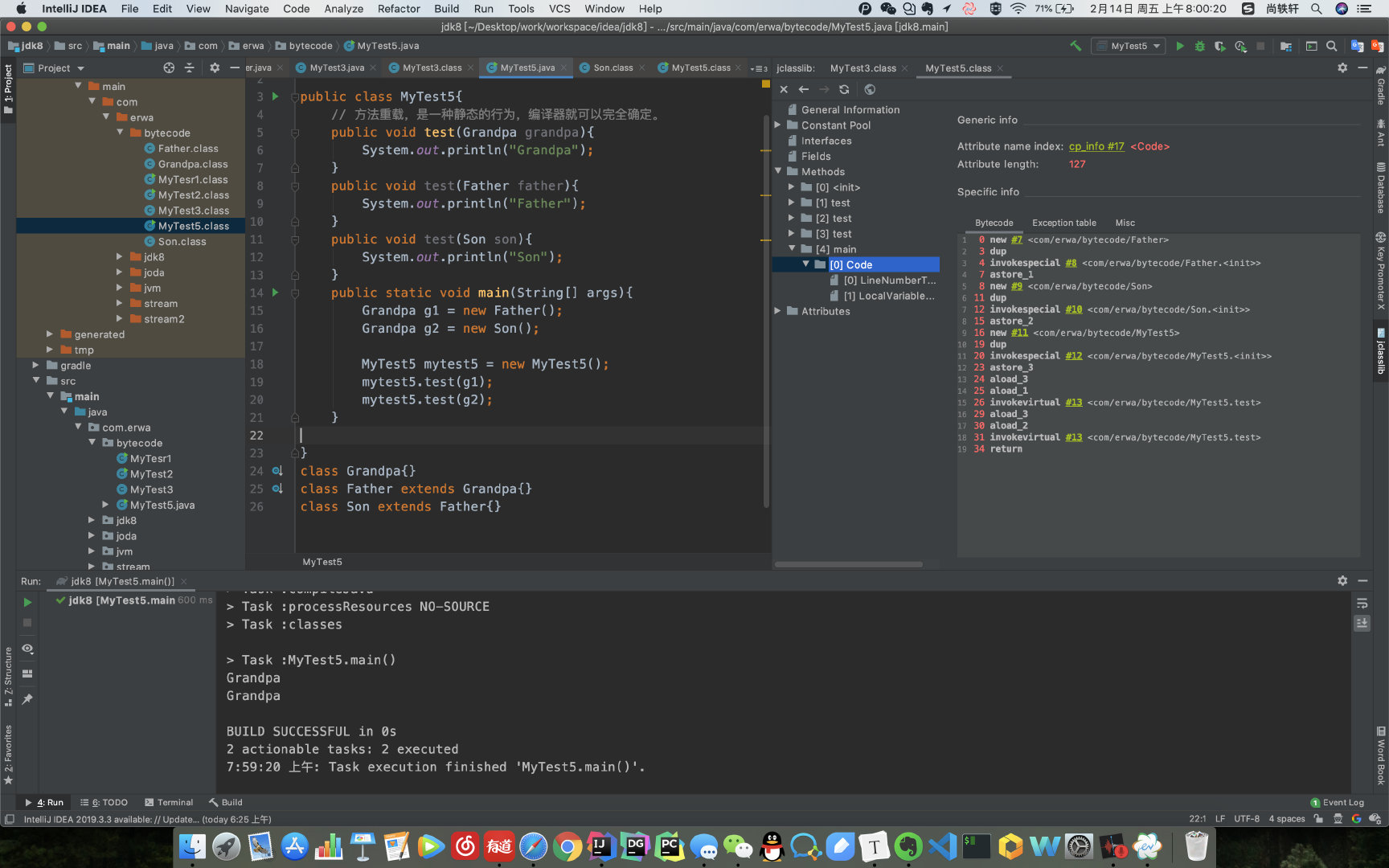
Task: Open jclasslib panel settings gear
Action: coord(1342,68)
